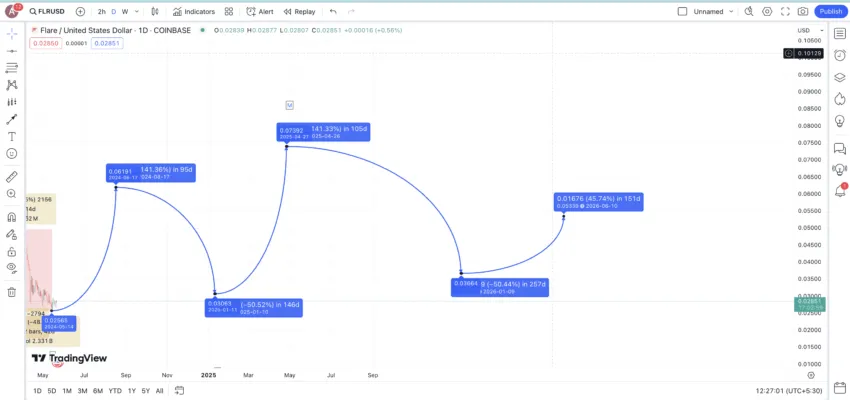Screen dimensions: 850x400
Task: Open the Indicators dialog
Action: 194,11
